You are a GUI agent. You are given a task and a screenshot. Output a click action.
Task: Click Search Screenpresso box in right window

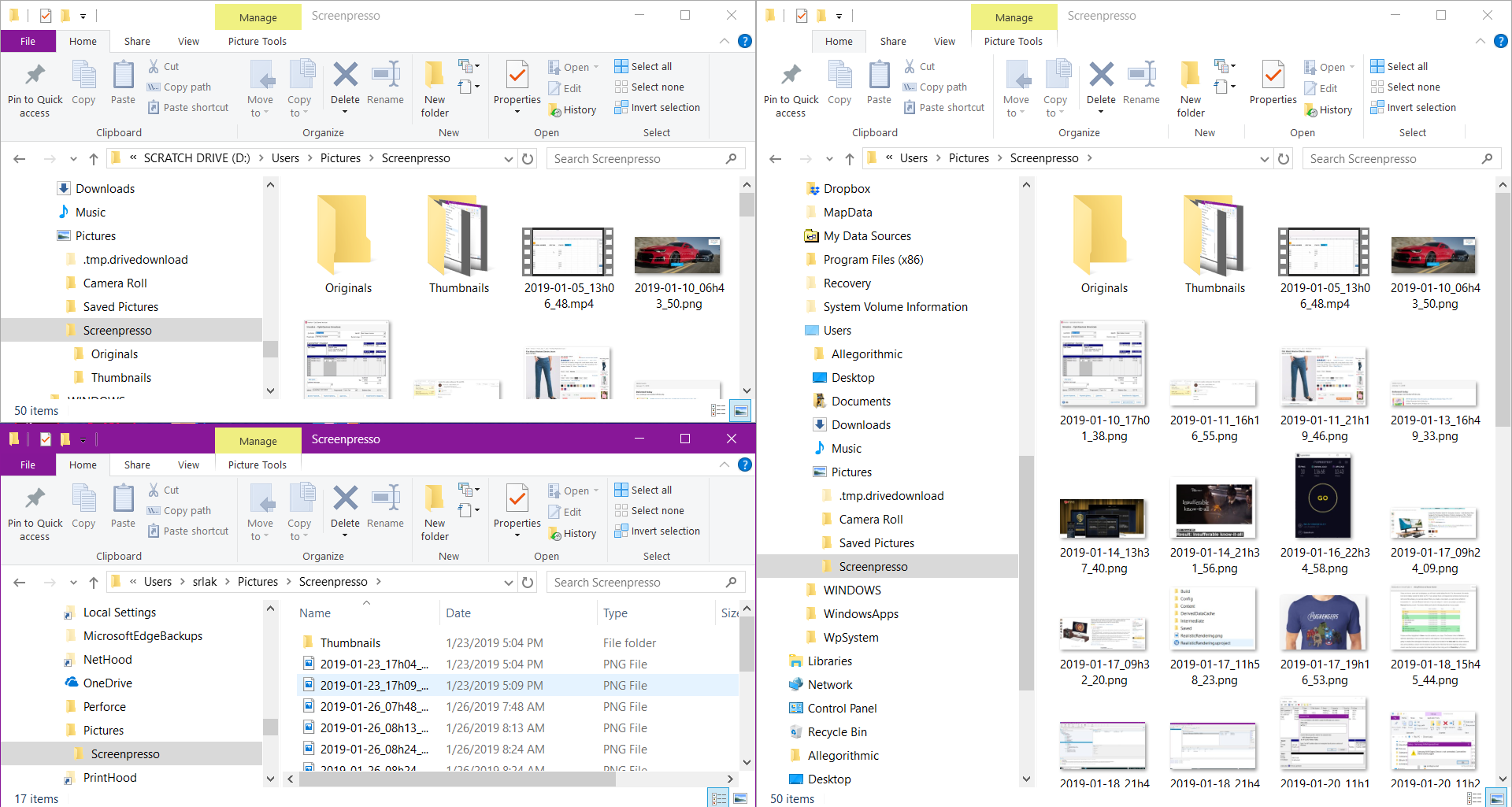click(x=1402, y=159)
